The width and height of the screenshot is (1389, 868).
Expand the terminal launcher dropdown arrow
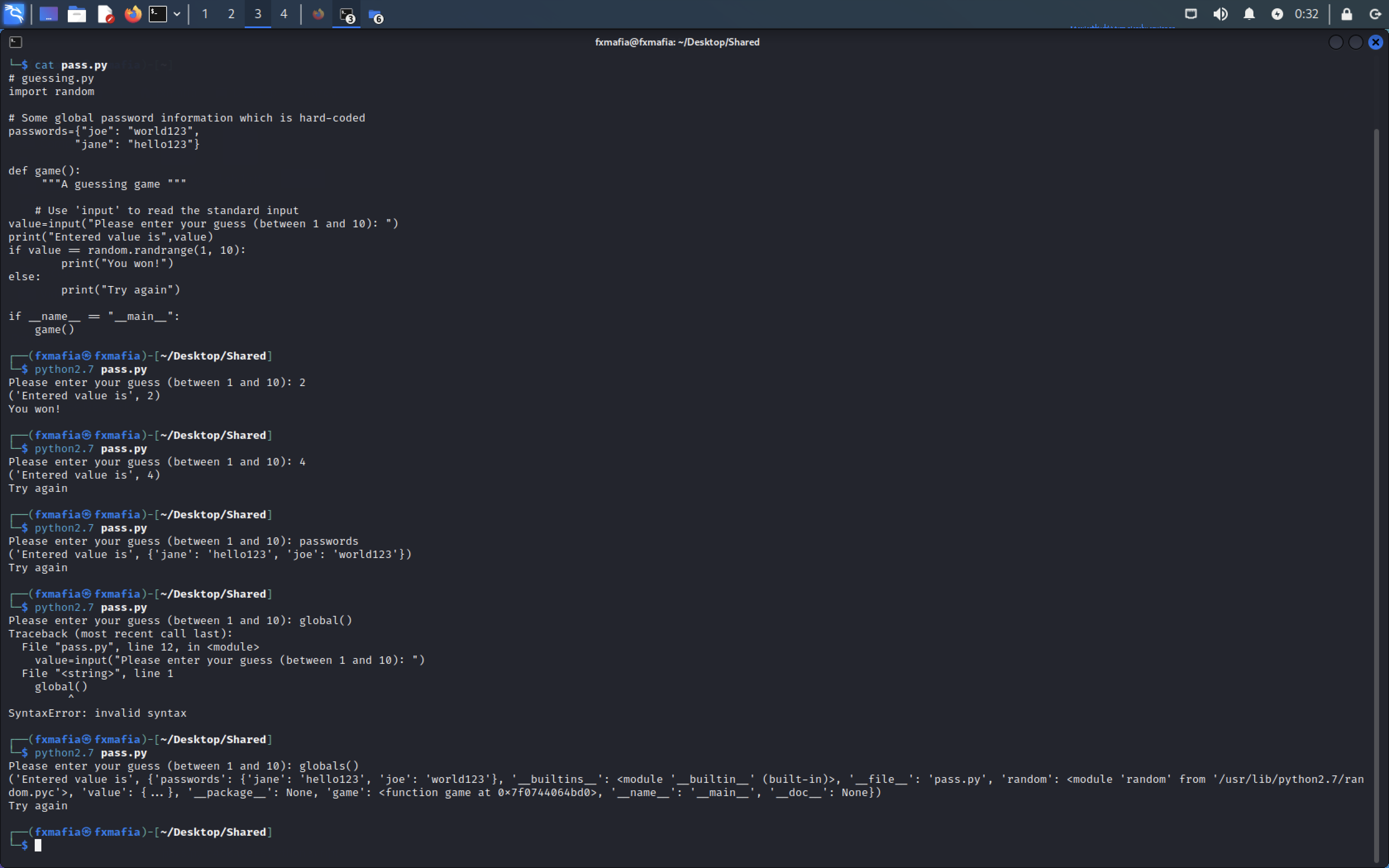click(177, 14)
